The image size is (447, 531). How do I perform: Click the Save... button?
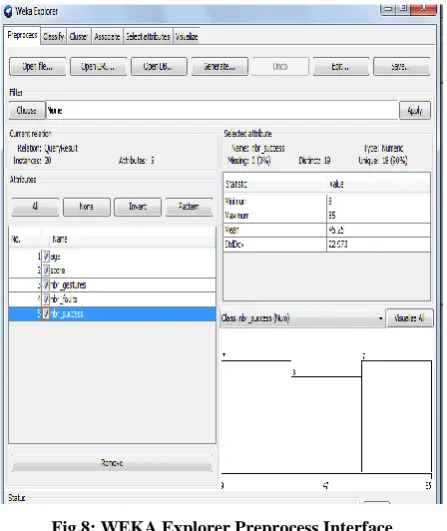[401, 66]
